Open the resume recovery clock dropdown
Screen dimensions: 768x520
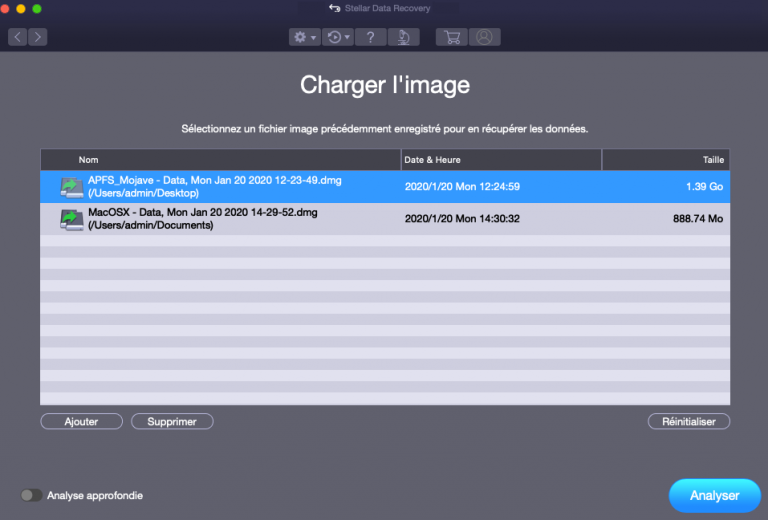coord(338,37)
